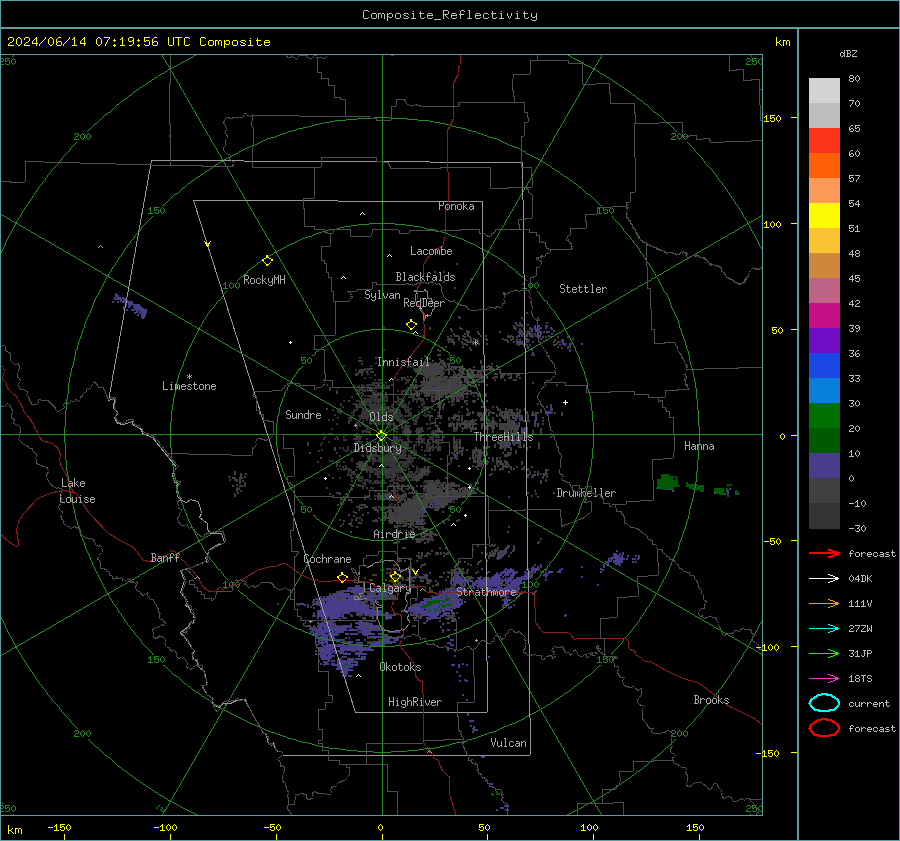The height and width of the screenshot is (841, 900).
Task: Click the Calgary city label
Action: [390, 588]
